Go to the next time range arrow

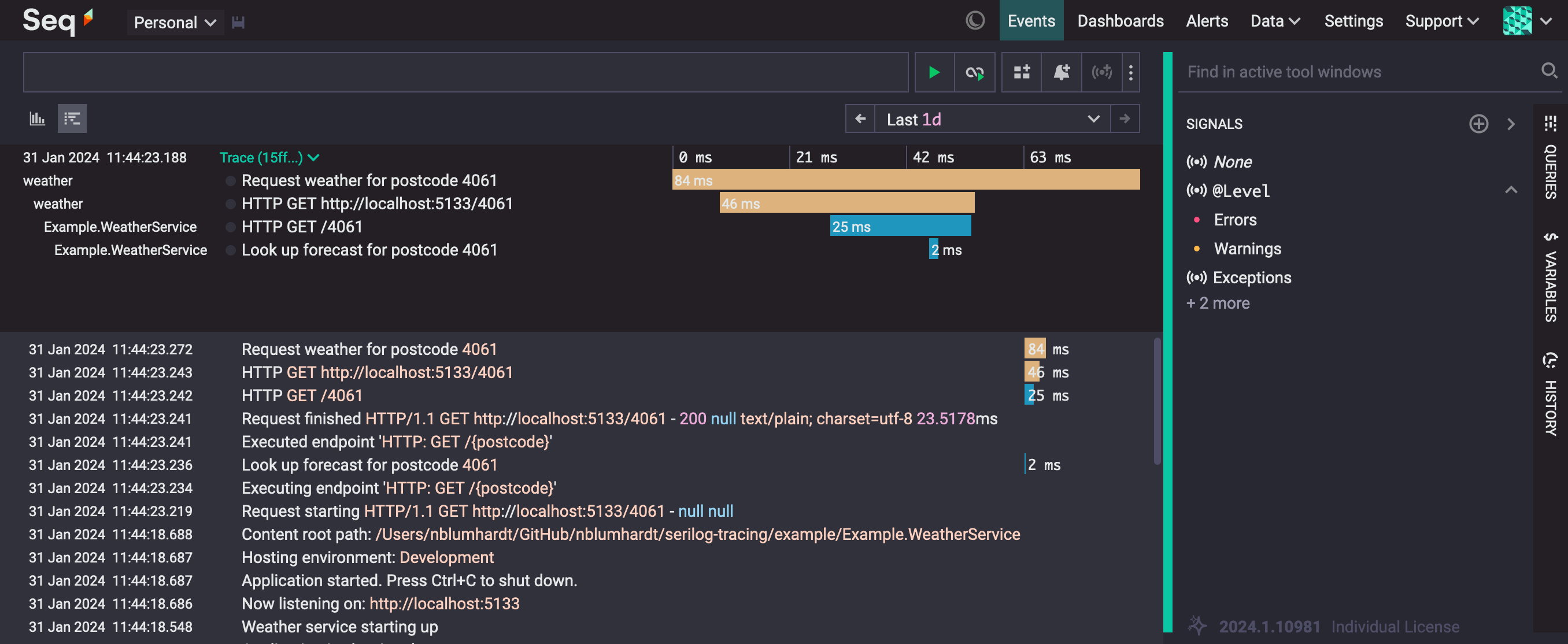tap(1125, 119)
